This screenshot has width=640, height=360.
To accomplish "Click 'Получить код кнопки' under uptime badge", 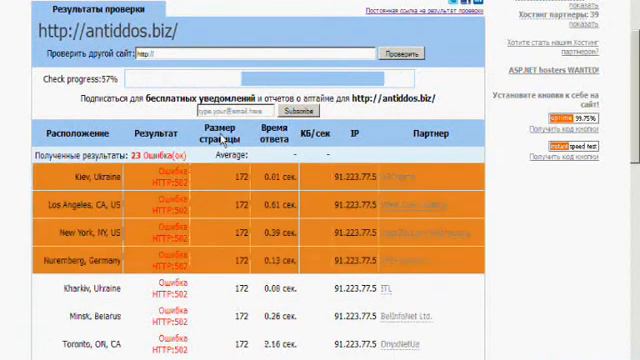I will [564, 129].
